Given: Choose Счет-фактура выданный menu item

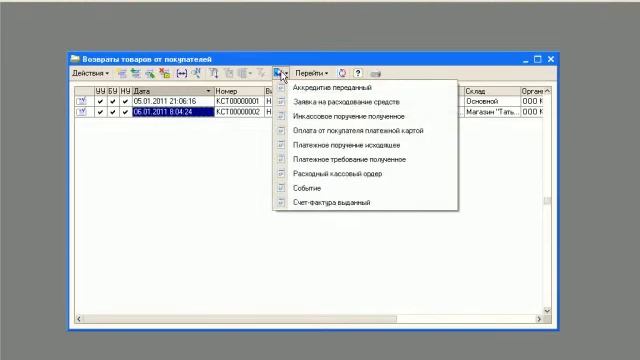Looking at the screenshot, I should pos(365,202).
